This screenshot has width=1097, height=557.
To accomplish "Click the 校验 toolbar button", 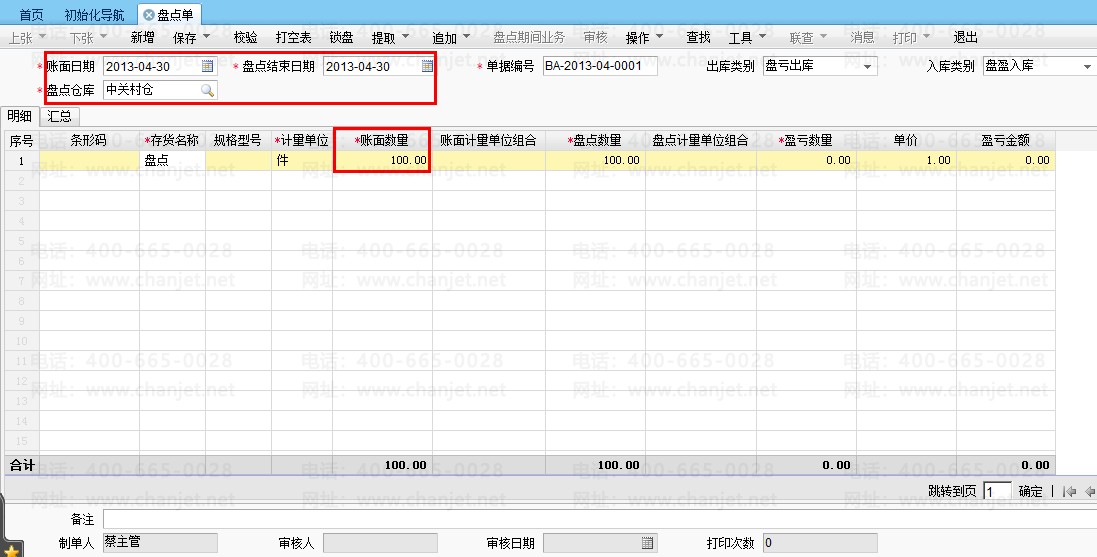I will pos(246,37).
